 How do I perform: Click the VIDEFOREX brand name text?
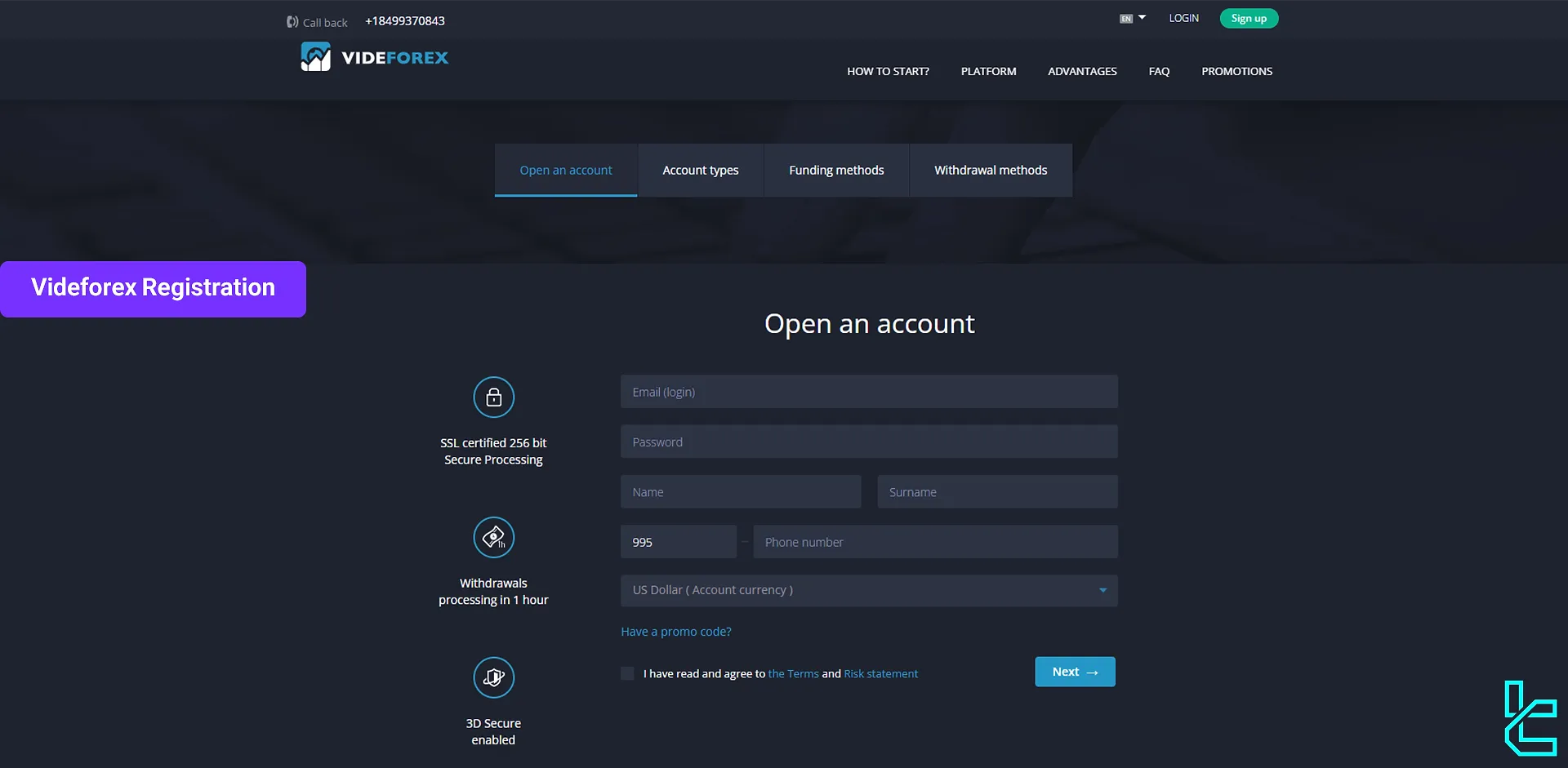[395, 58]
